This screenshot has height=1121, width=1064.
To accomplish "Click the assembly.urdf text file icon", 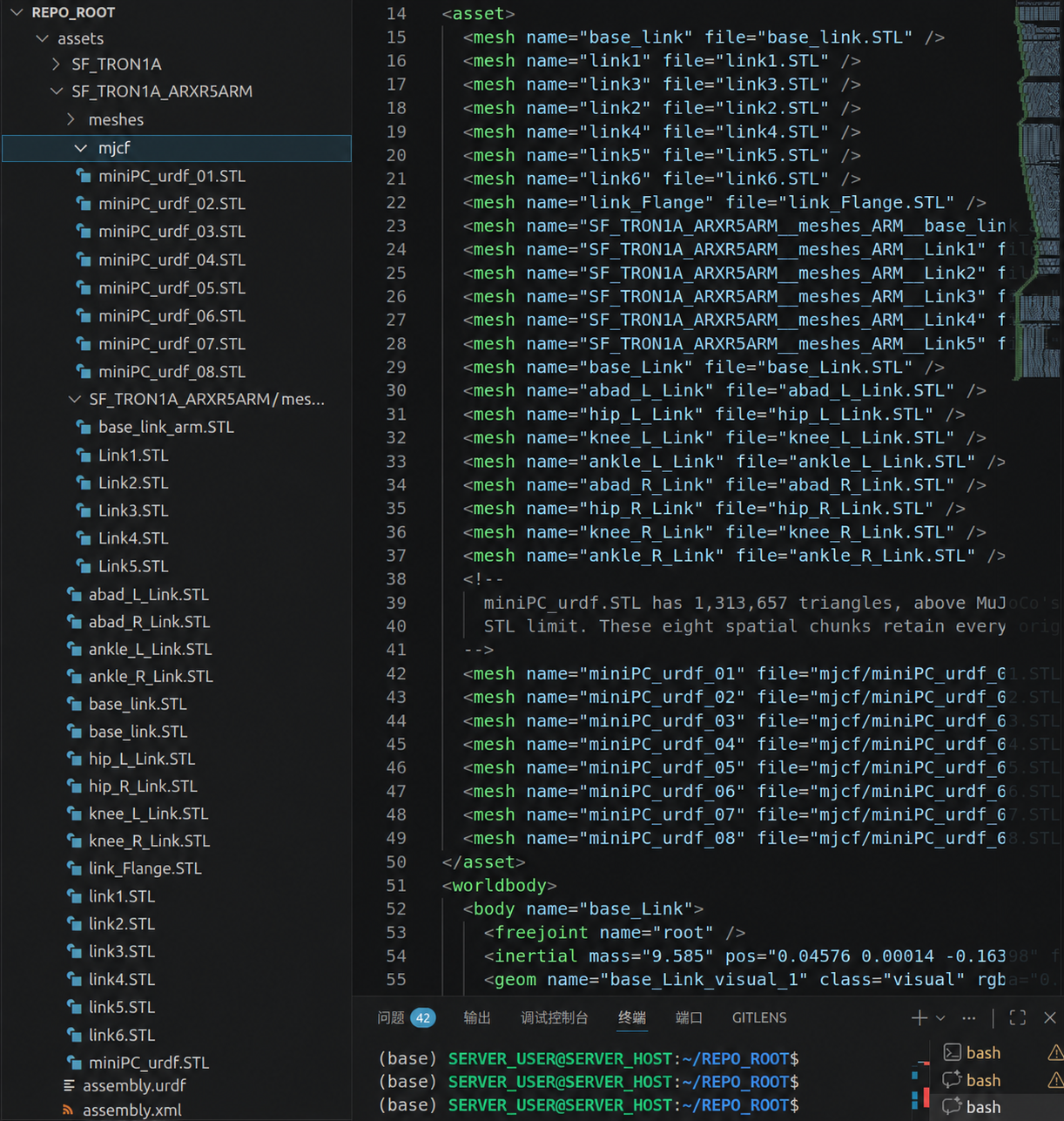I will tap(69, 1085).
